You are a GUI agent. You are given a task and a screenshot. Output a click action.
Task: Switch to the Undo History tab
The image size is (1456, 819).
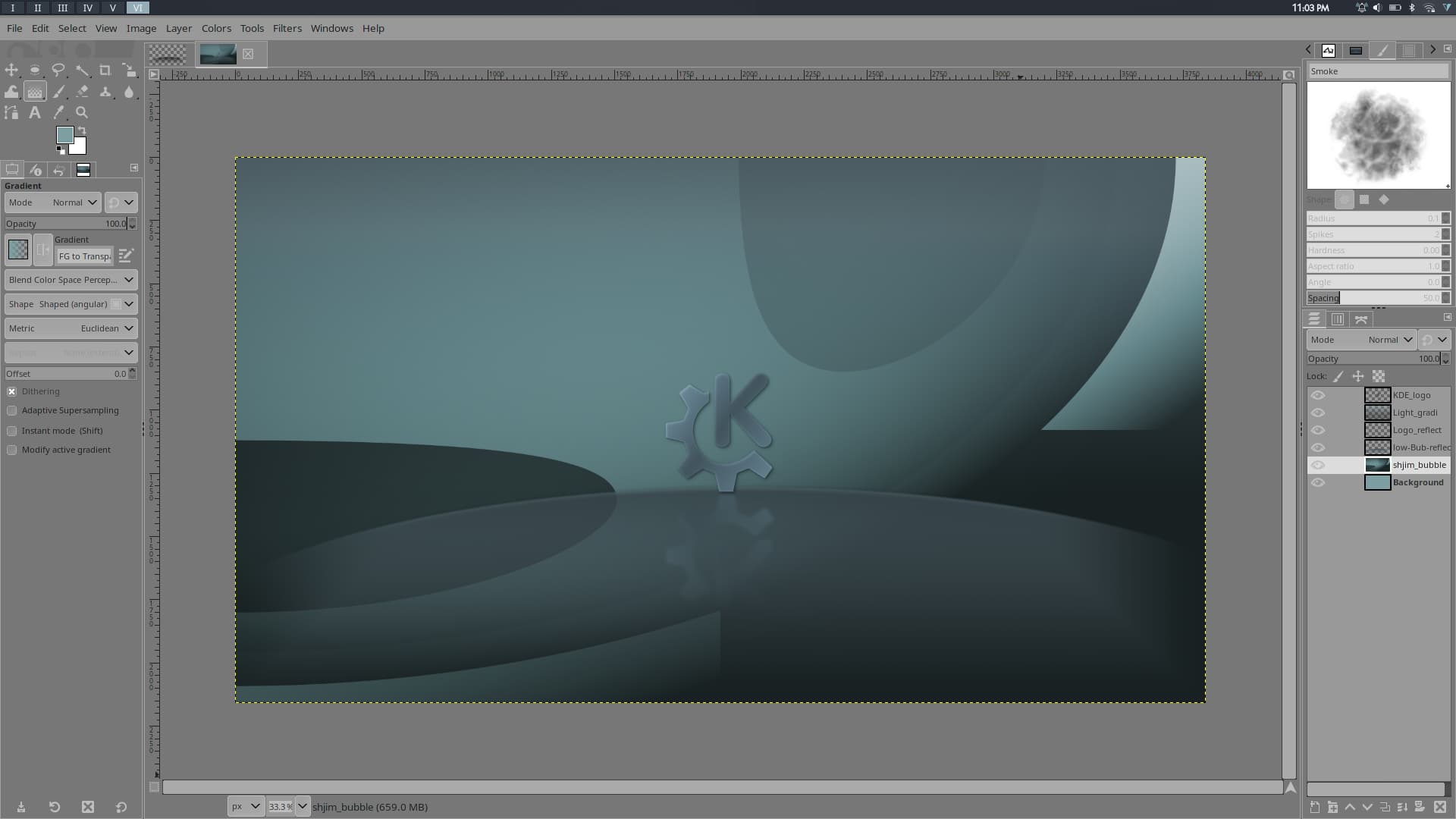(59, 170)
